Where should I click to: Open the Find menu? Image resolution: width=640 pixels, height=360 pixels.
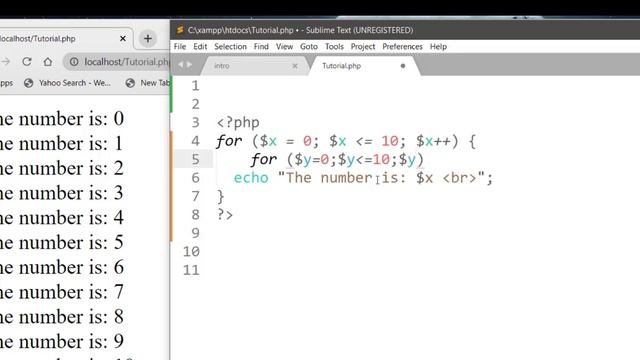pyautogui.click(x=261, y=47)
